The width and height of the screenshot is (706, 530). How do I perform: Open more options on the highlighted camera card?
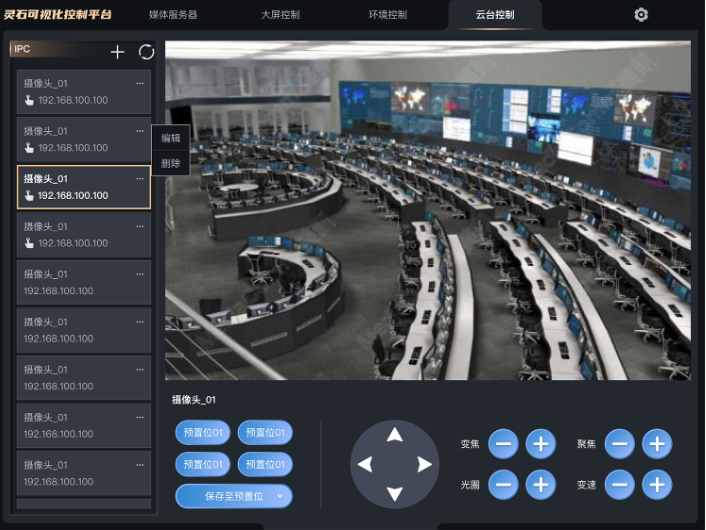[x=140, y=179]
